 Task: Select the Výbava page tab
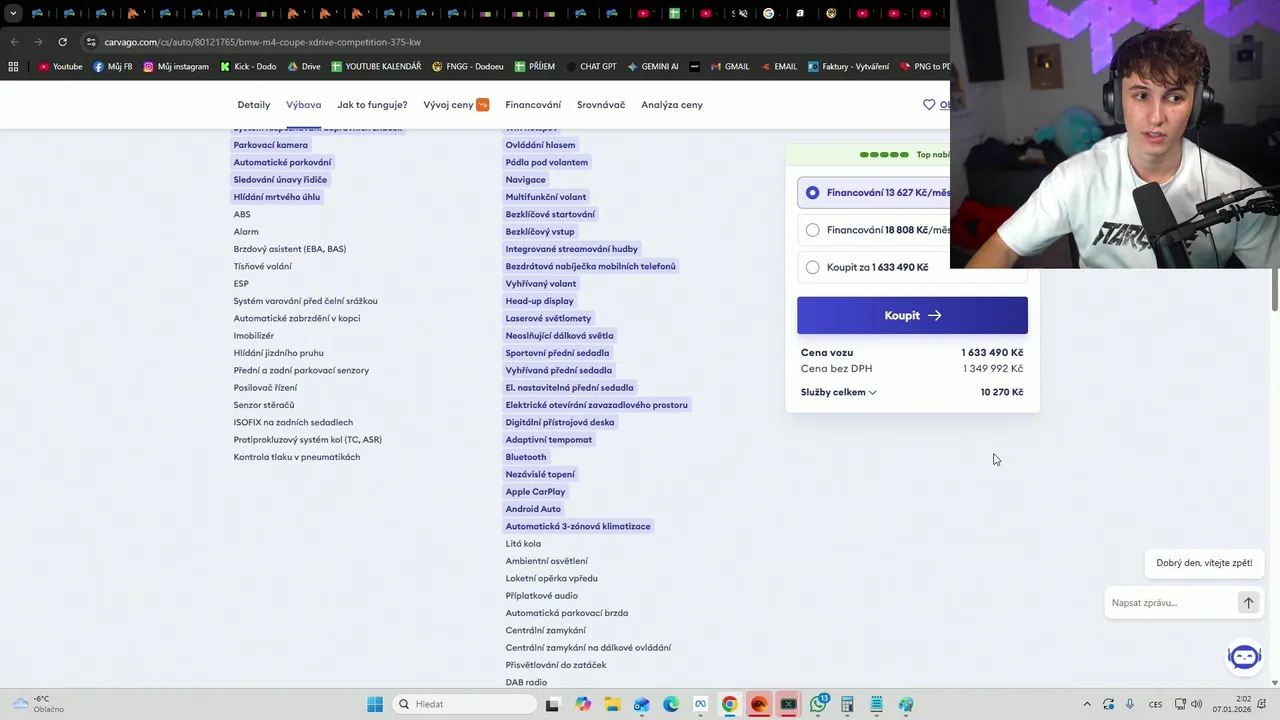click(304, 105)
